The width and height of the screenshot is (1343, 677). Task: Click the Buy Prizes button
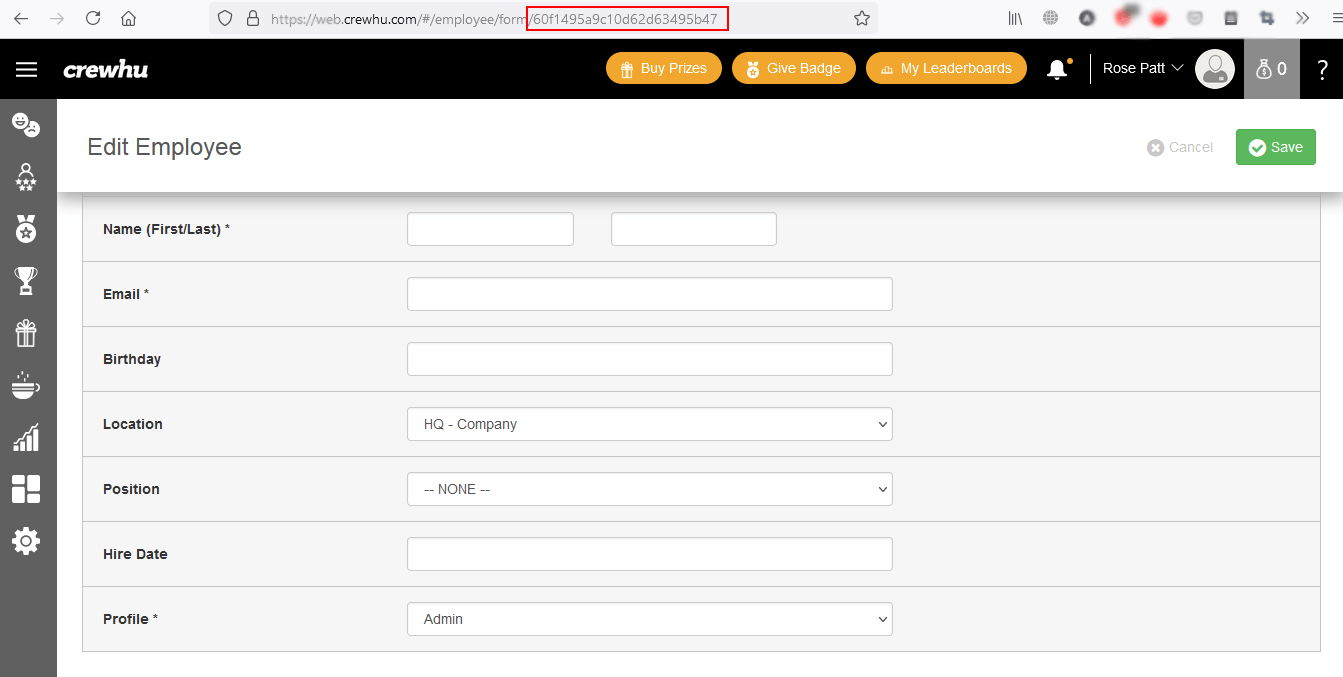(663, 69)
